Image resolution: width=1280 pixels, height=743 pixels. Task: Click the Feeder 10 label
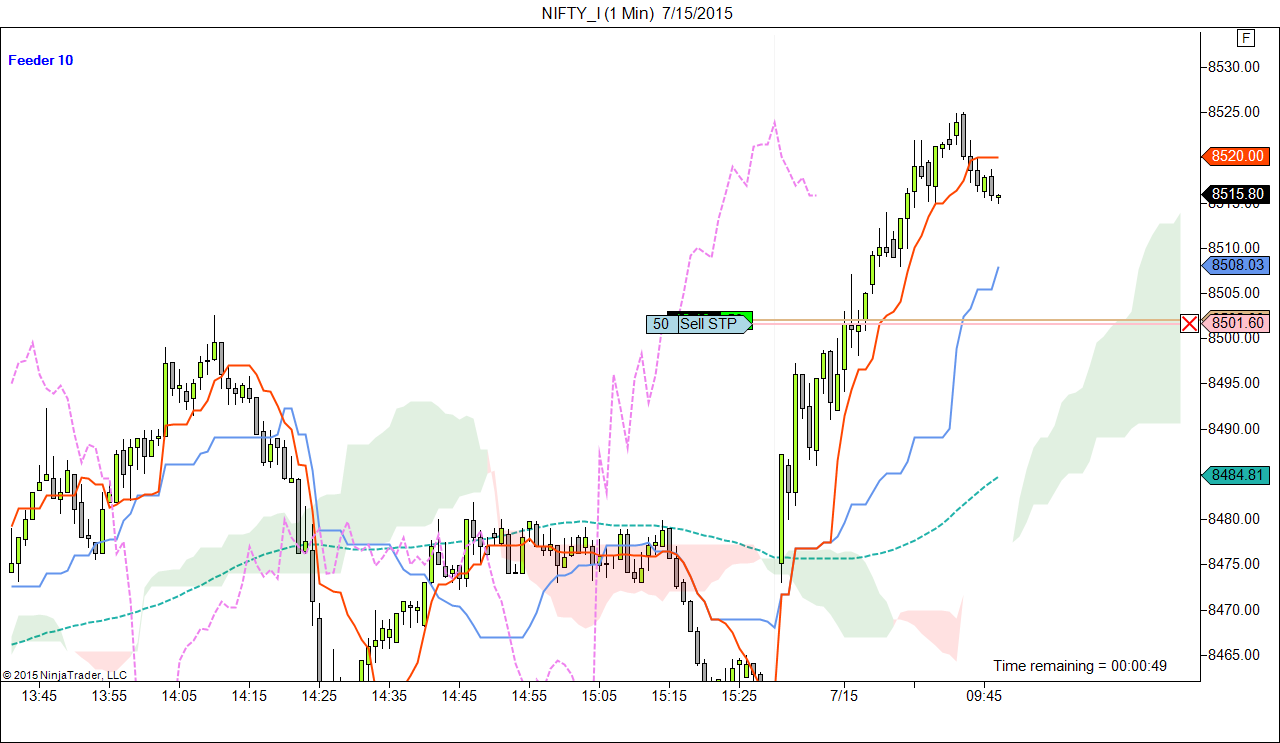click(x=41, y=60)
